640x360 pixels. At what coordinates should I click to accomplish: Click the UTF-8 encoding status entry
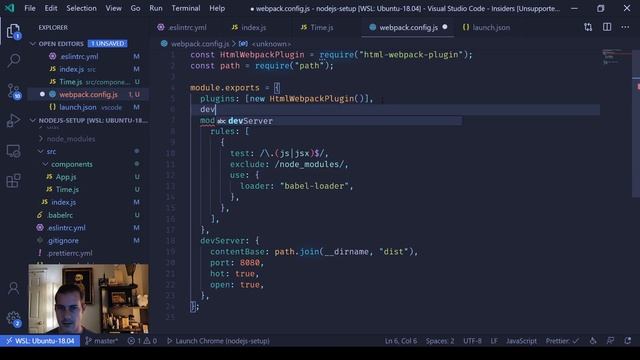coord(472,341)
